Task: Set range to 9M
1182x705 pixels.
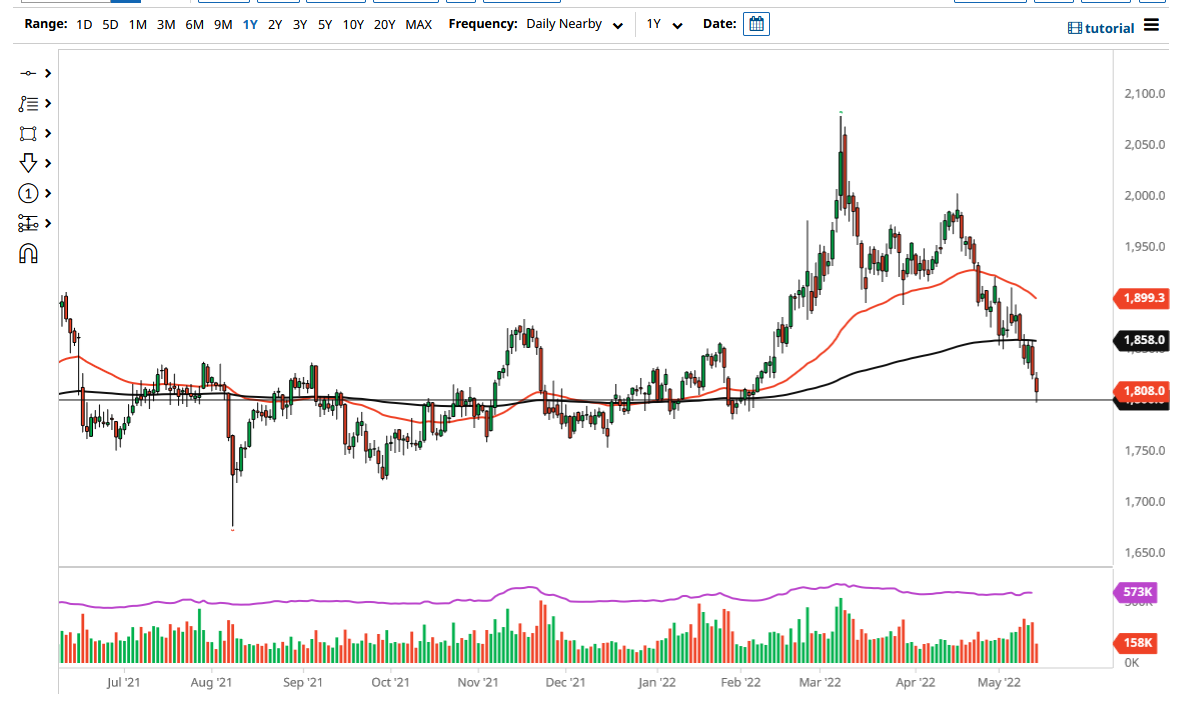Action: click(x=222, y=25)
